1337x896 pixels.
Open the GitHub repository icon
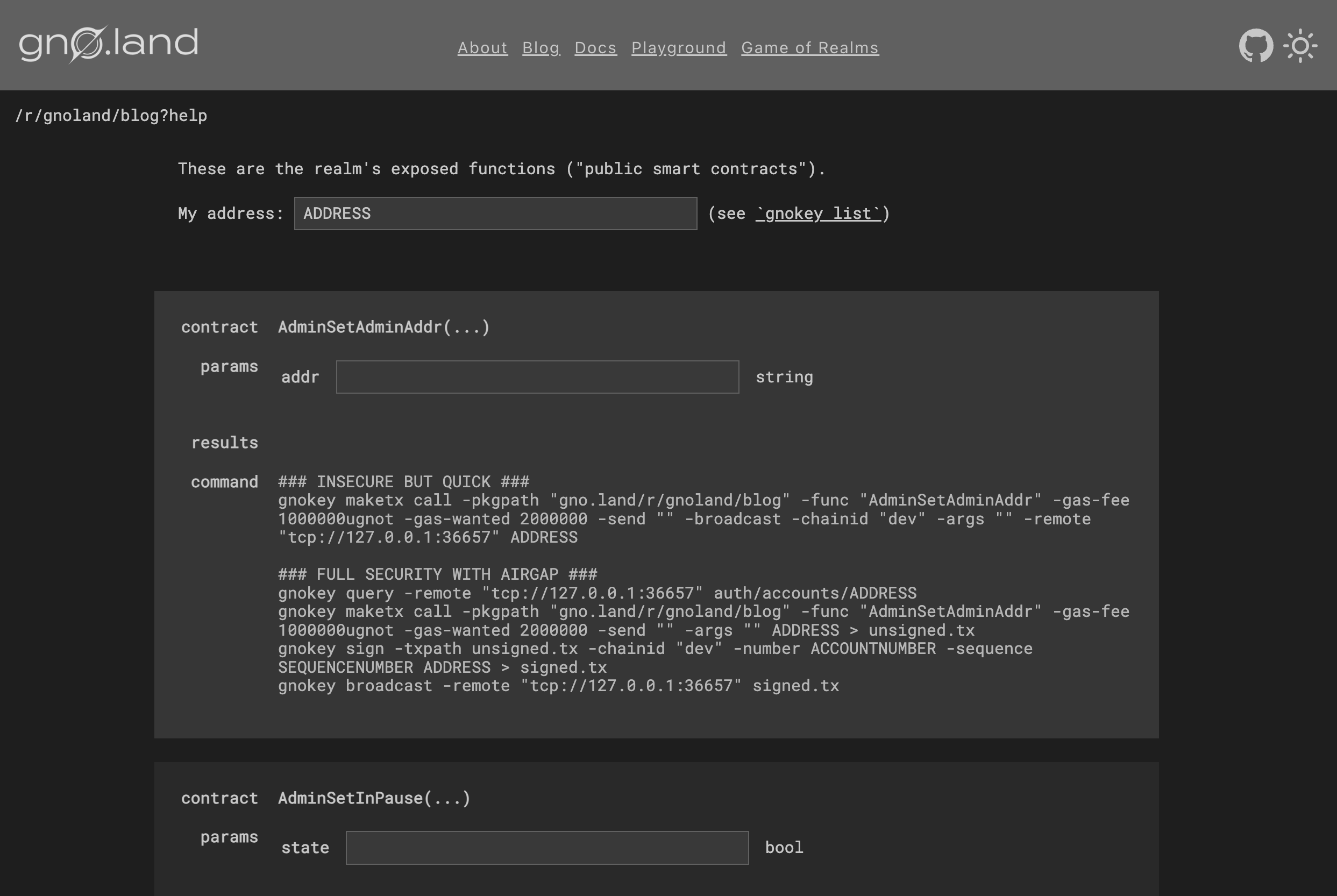coord(1255,46)
